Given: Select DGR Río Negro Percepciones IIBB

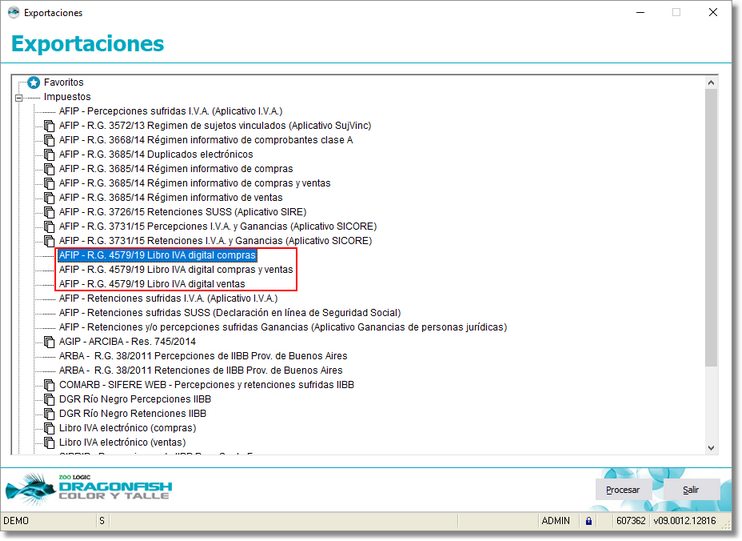Looking at the screenshot, I should 135,399.
